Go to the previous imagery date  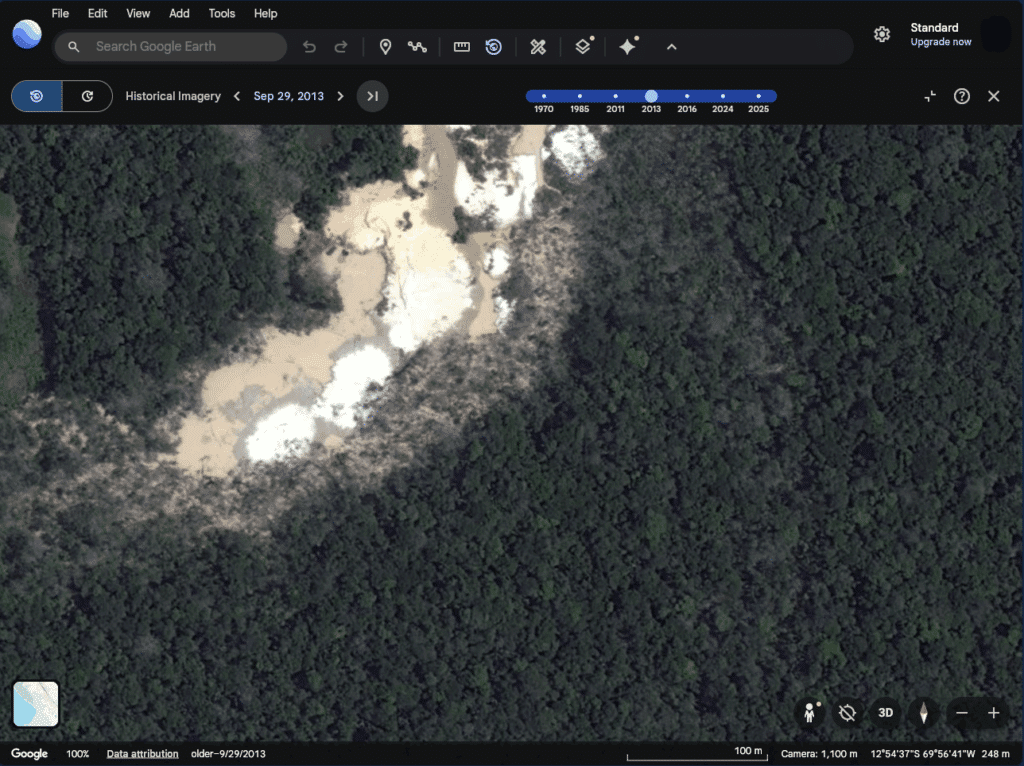click(237, 96)
